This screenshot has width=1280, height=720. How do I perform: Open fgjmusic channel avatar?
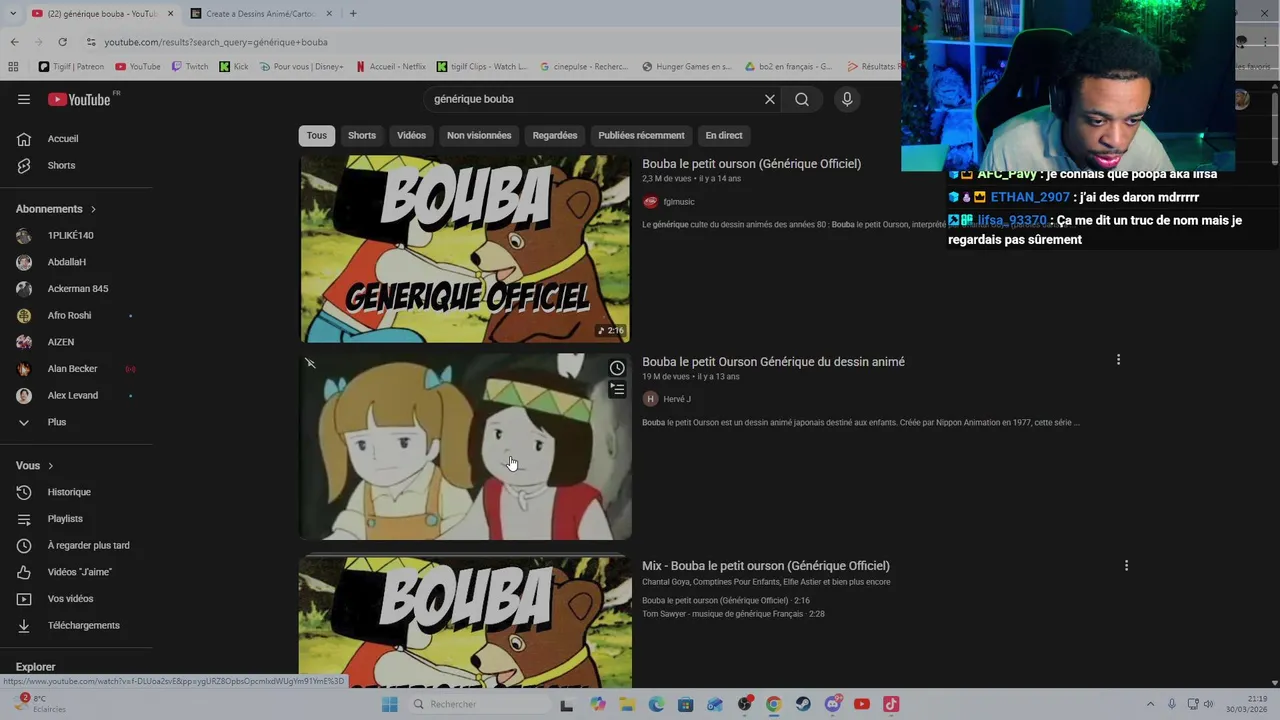coord(650,202)
